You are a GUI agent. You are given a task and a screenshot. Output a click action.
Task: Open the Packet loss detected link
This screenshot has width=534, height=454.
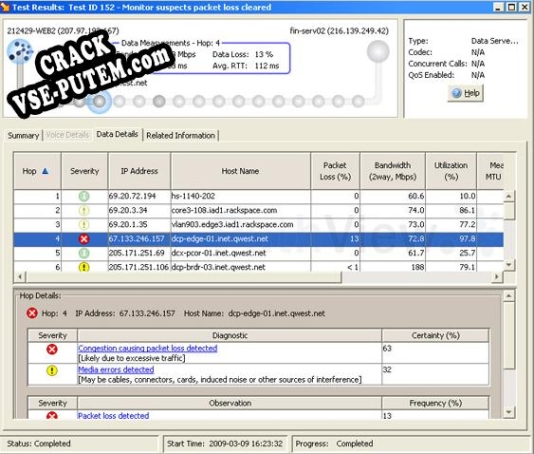click(x=113, y=416)
